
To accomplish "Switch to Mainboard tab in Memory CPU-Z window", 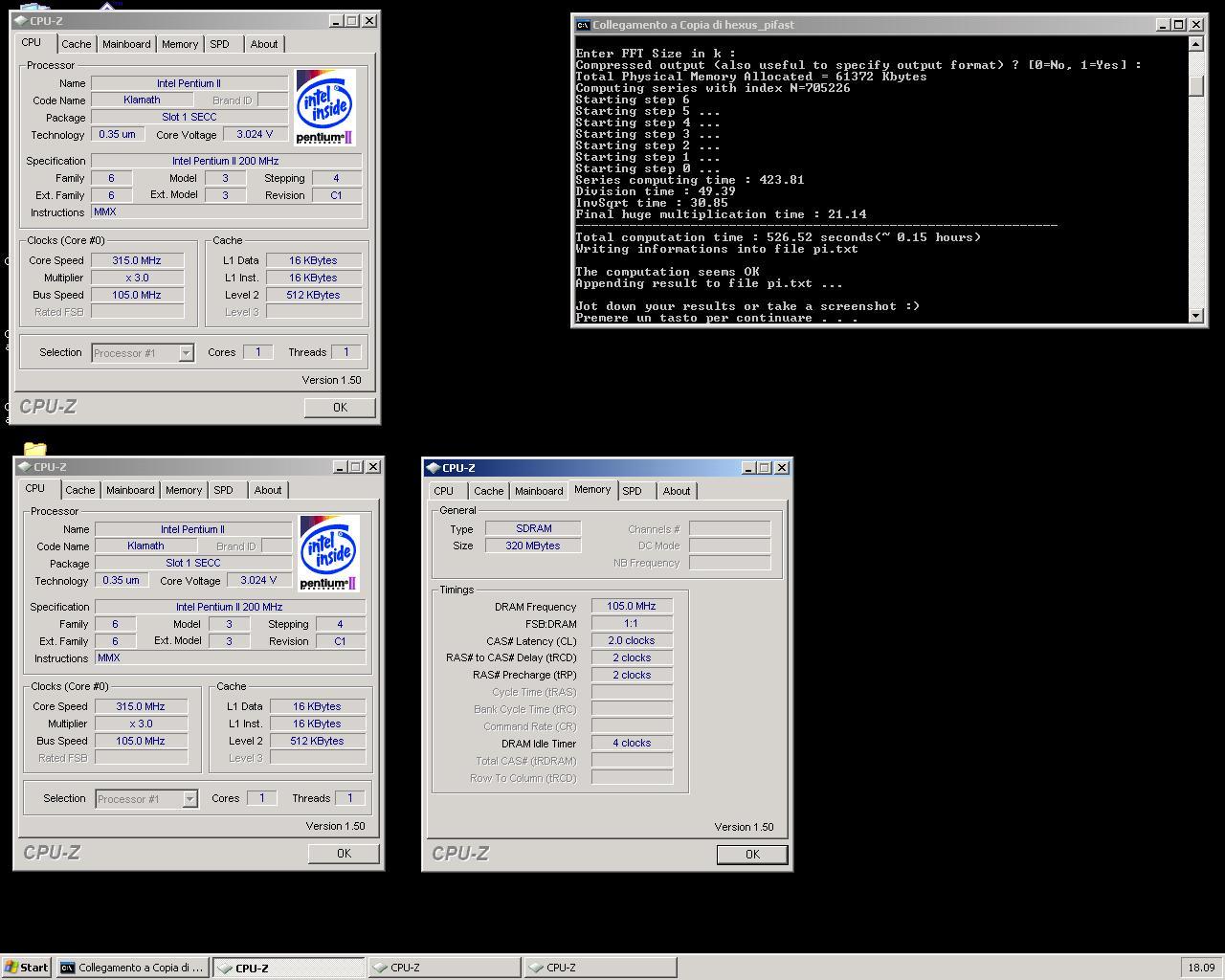I will tap(539, 491).
